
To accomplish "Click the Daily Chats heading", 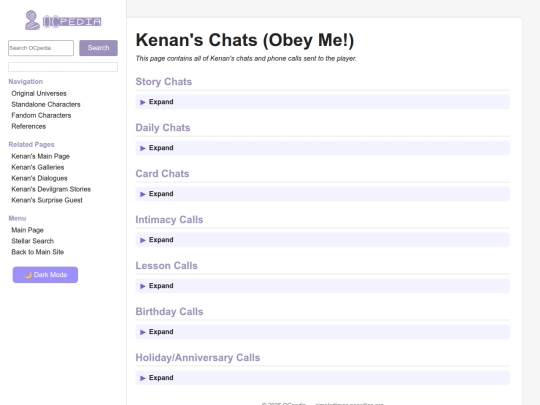I will [163, 128].
